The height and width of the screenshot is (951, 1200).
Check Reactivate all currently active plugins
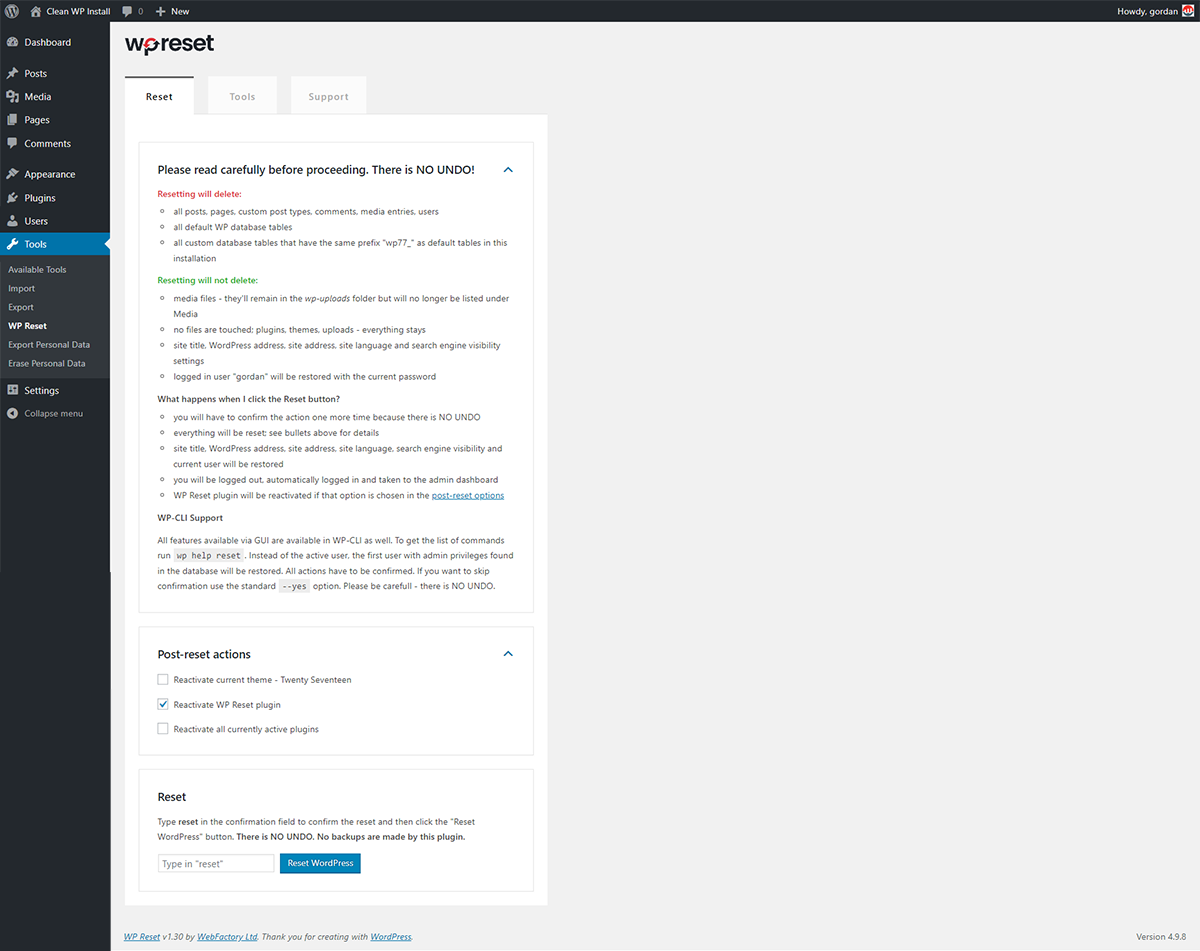[x=163, y=728]
